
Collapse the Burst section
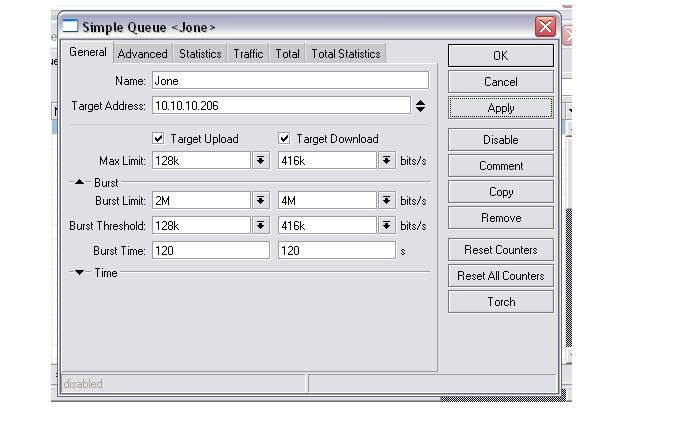80,182
